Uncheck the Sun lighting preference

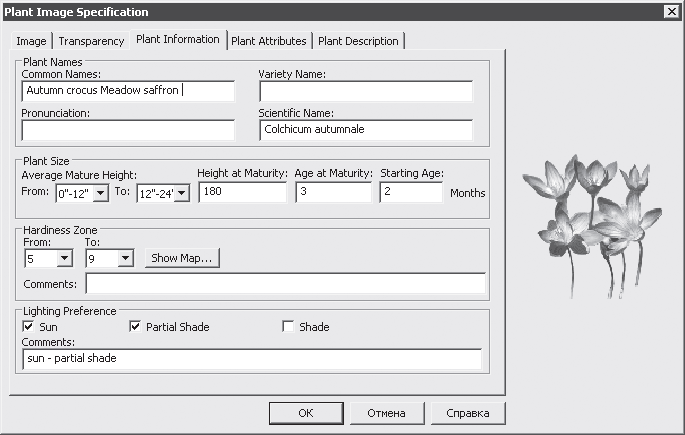click(27, 327)
